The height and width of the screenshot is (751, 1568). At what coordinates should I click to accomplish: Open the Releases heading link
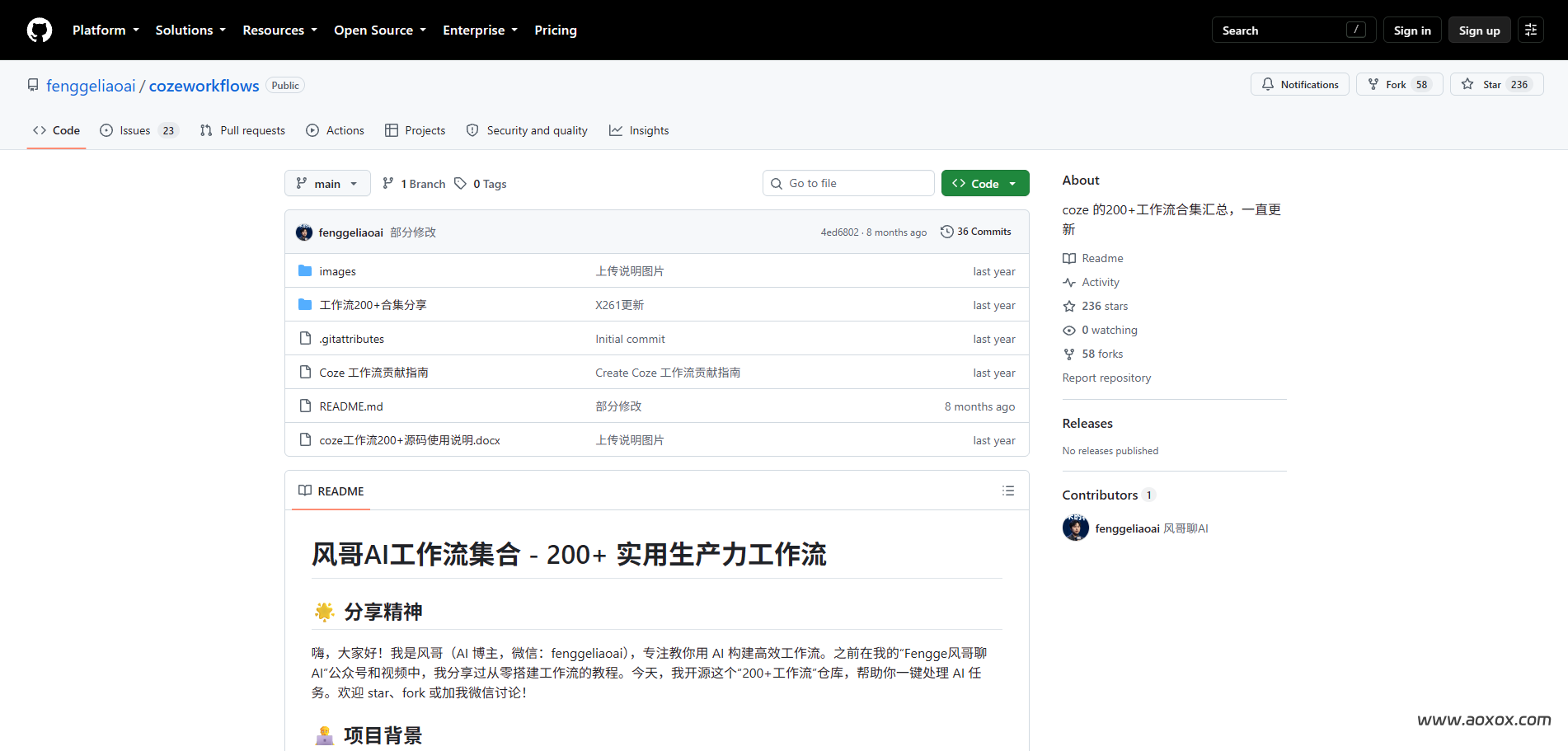[1087, 423]
